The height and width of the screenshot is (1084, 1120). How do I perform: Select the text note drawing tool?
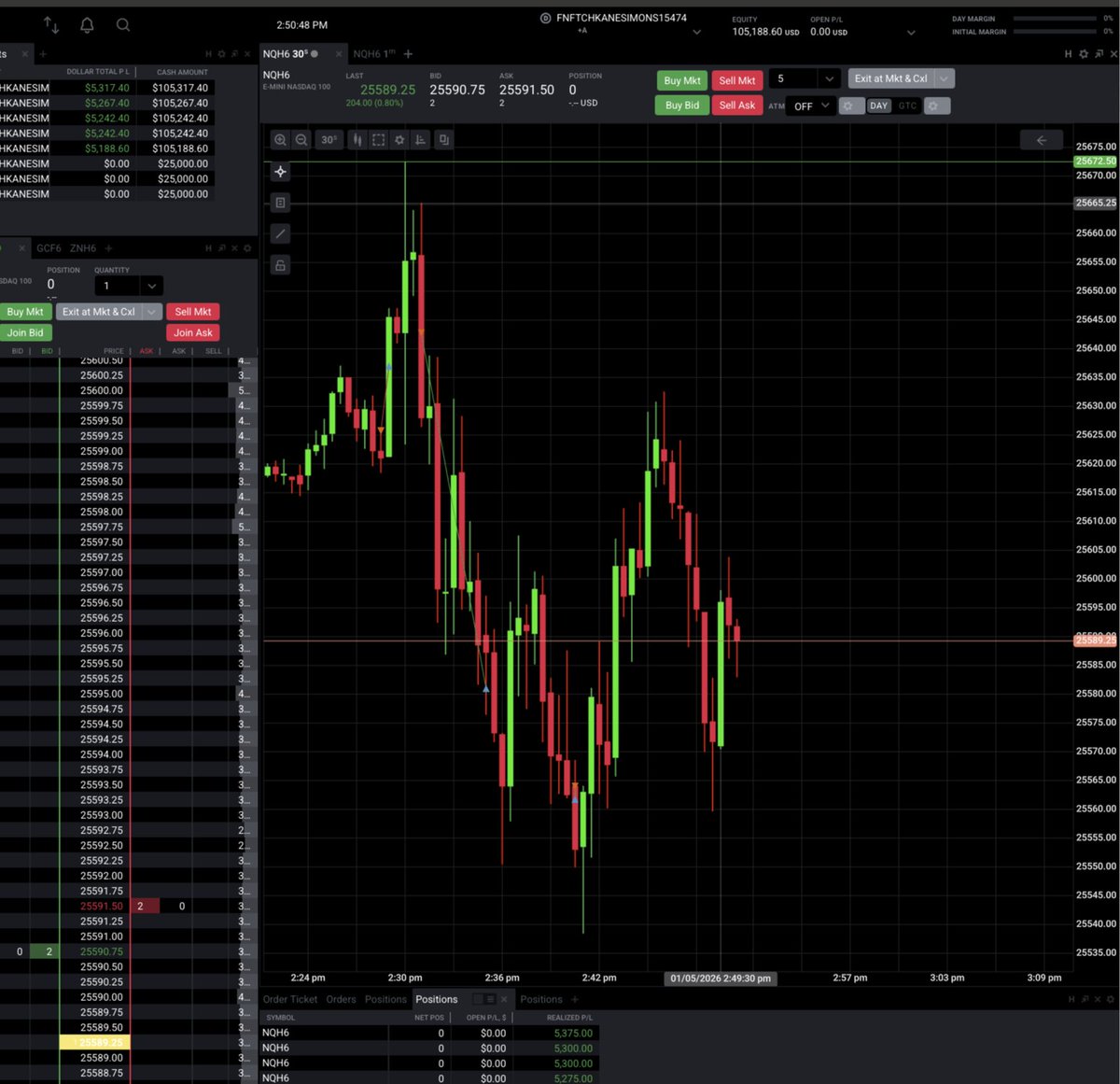click(x=280, y=203)
